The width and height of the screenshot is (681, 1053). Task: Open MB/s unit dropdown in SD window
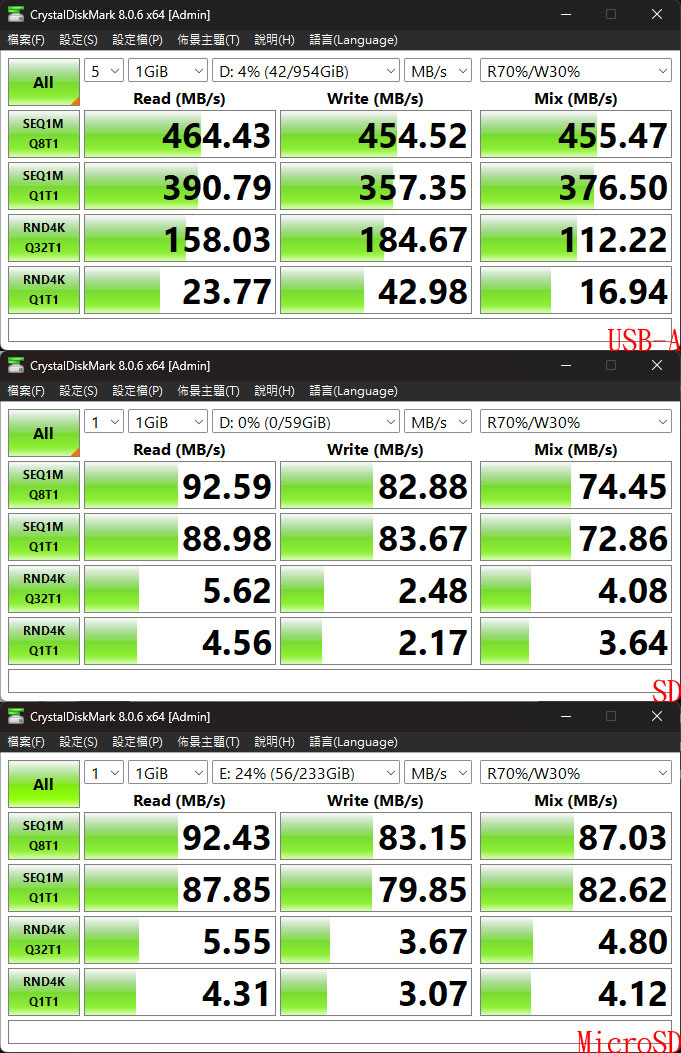point(438,422)
